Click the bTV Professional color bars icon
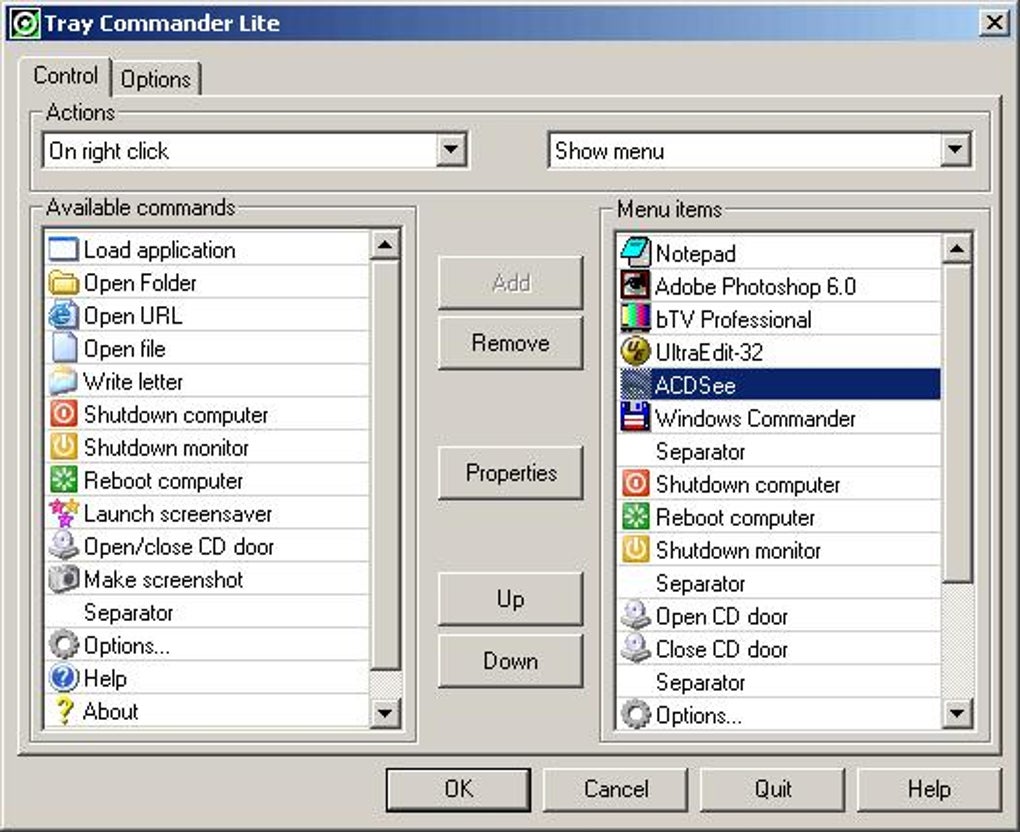The height and width of the screenshot is (832, 1020). pos(635,319)
